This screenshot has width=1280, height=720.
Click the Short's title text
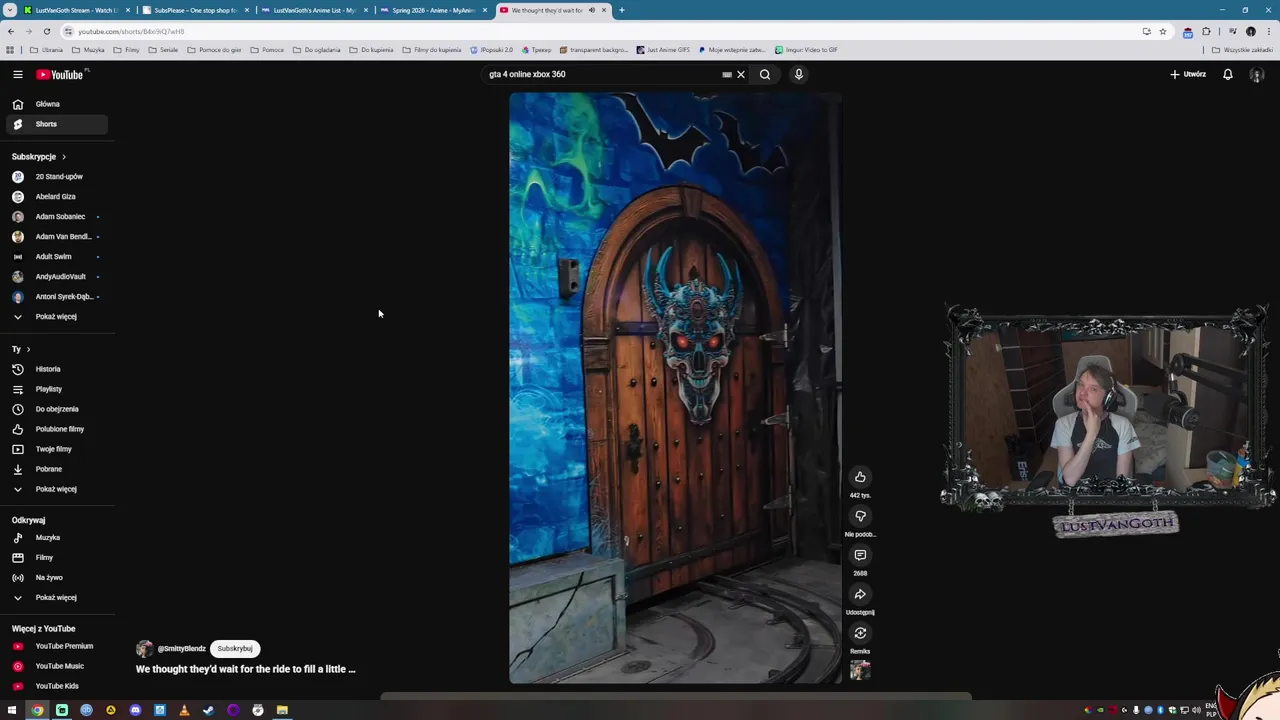coord(246,669)
